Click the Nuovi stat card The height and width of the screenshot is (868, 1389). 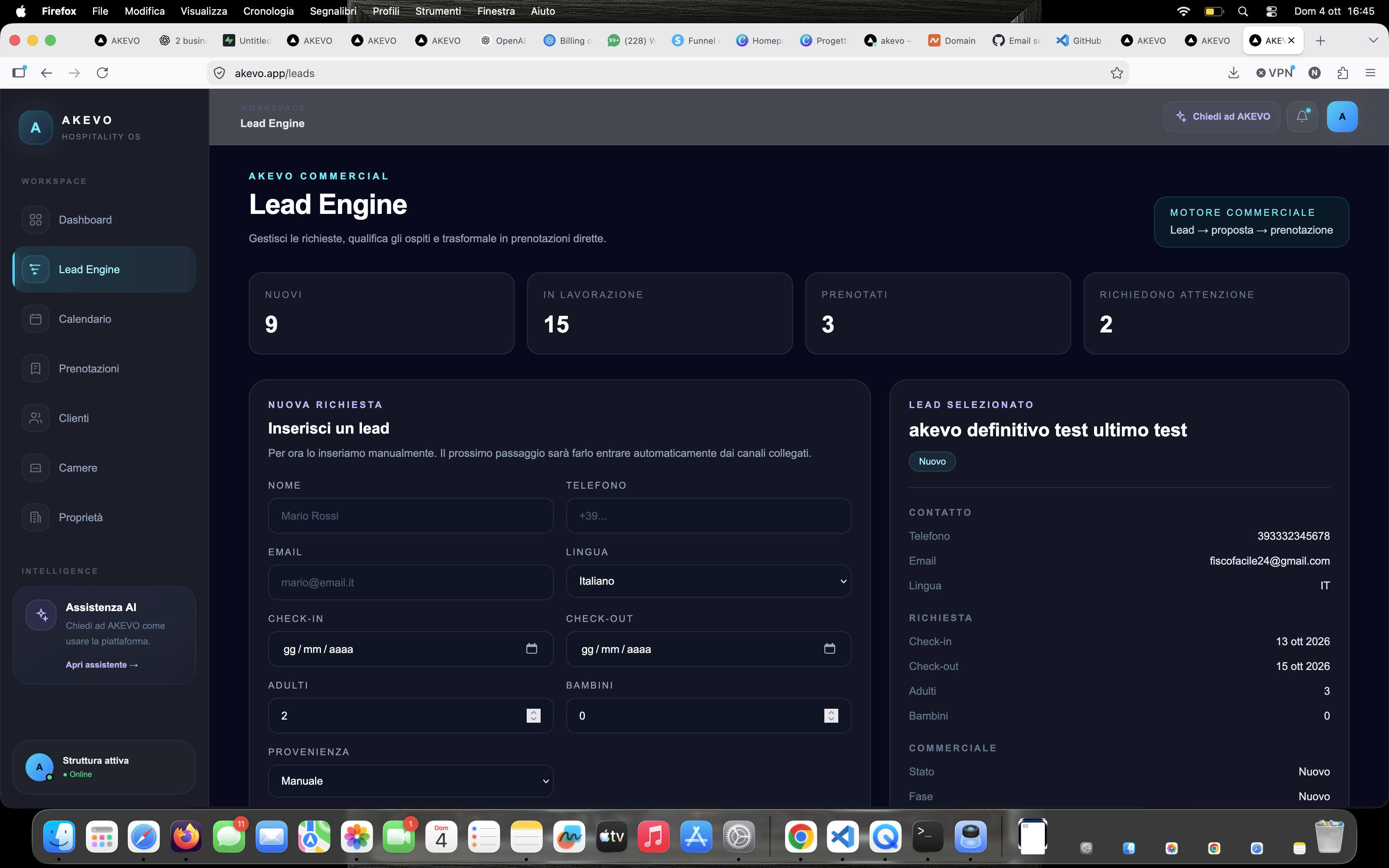click(x=382, y=313)
